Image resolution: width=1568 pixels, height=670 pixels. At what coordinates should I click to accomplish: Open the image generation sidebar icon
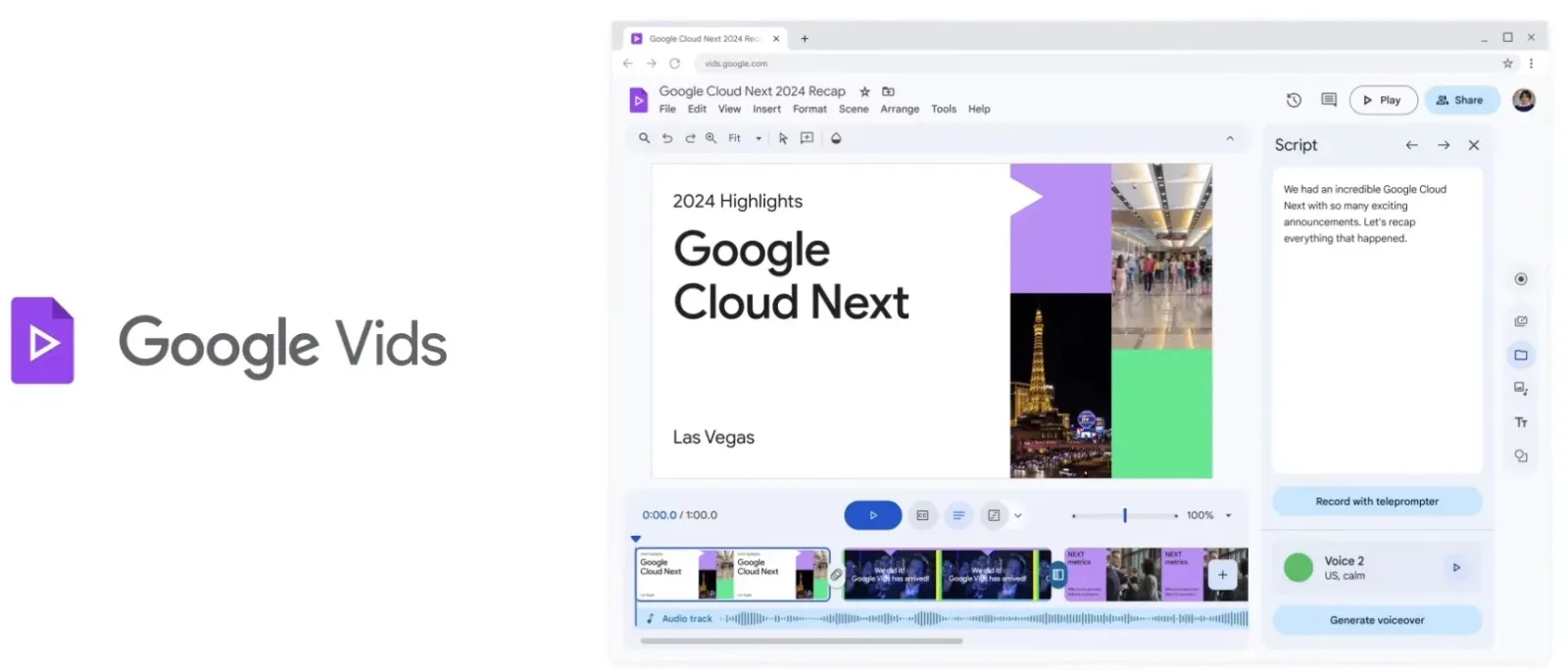pos(1521,389)
